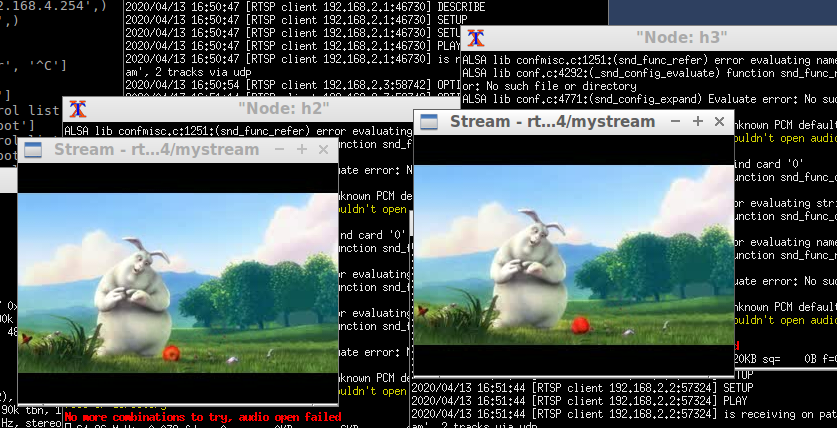Close the right Stream window over Node: h3
The height and width of the screenshot is (428, 837).
(719, 121)
